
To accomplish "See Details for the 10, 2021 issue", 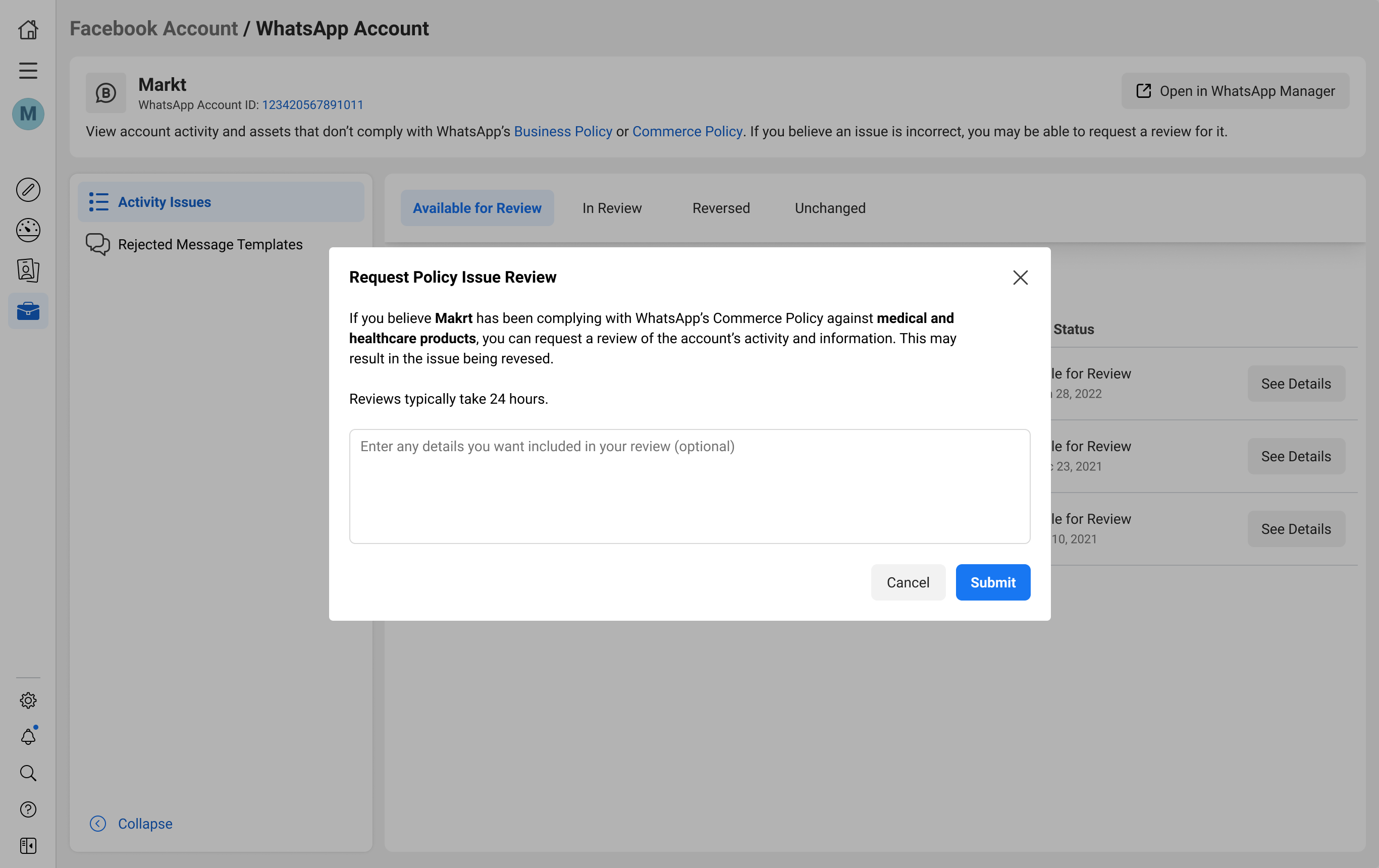I will click(1296, 529).
